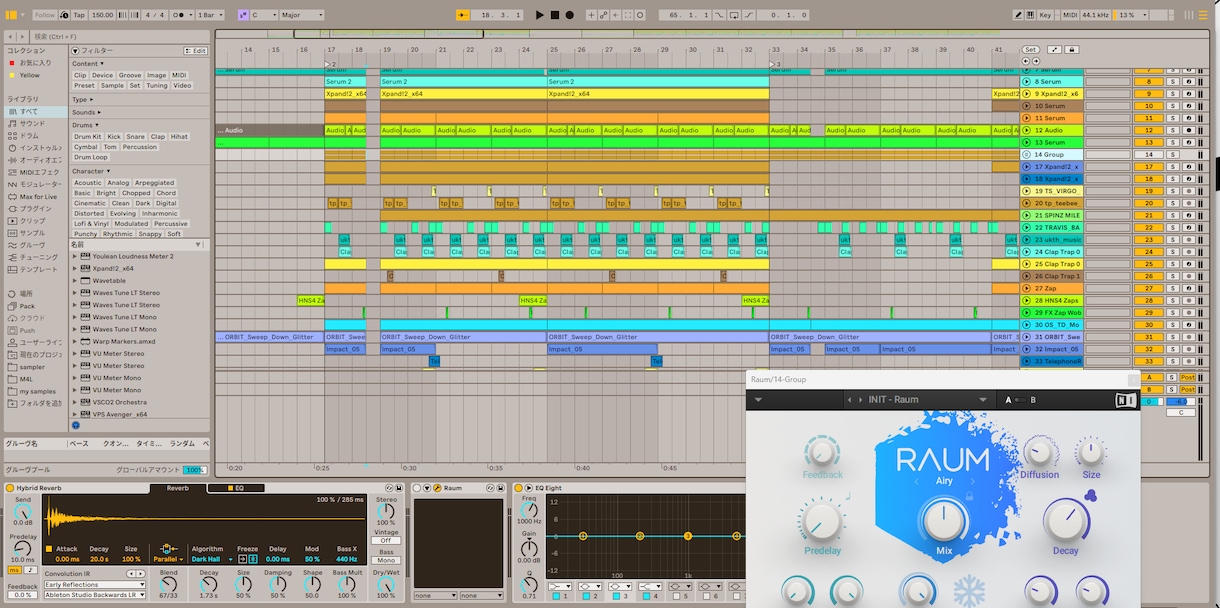
Task: Expand the Wavetable browser item
Action: pos(74,281)
